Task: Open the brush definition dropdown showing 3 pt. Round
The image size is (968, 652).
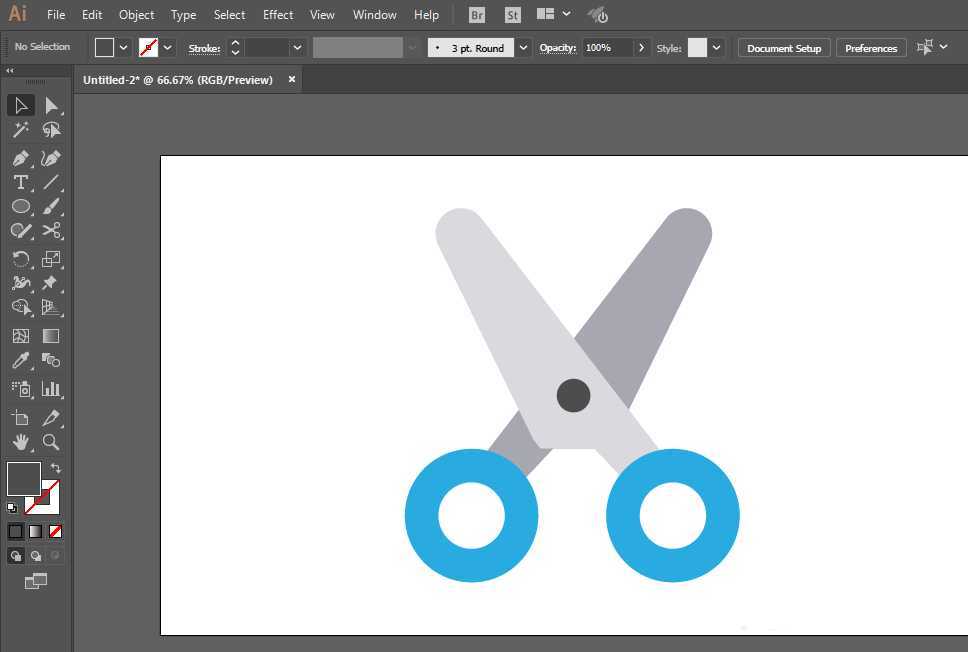Action: (523, 48)
